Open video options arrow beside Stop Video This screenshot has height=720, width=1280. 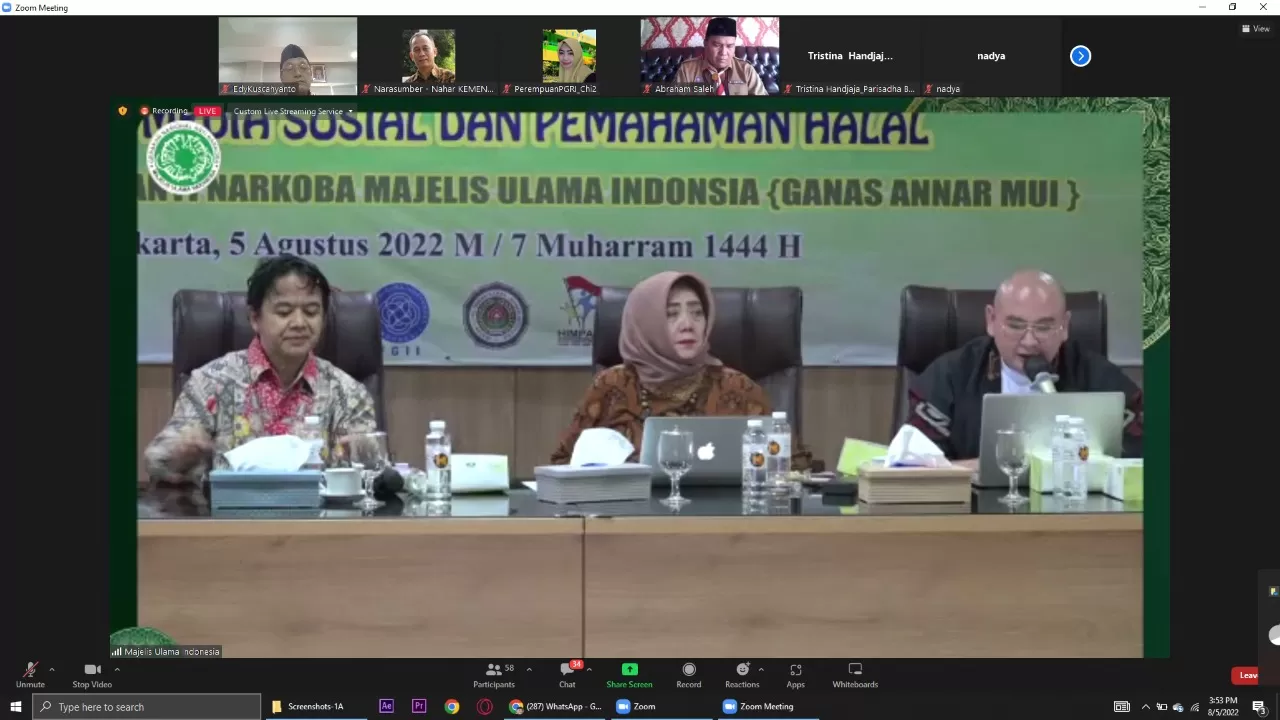pos(117,670)
